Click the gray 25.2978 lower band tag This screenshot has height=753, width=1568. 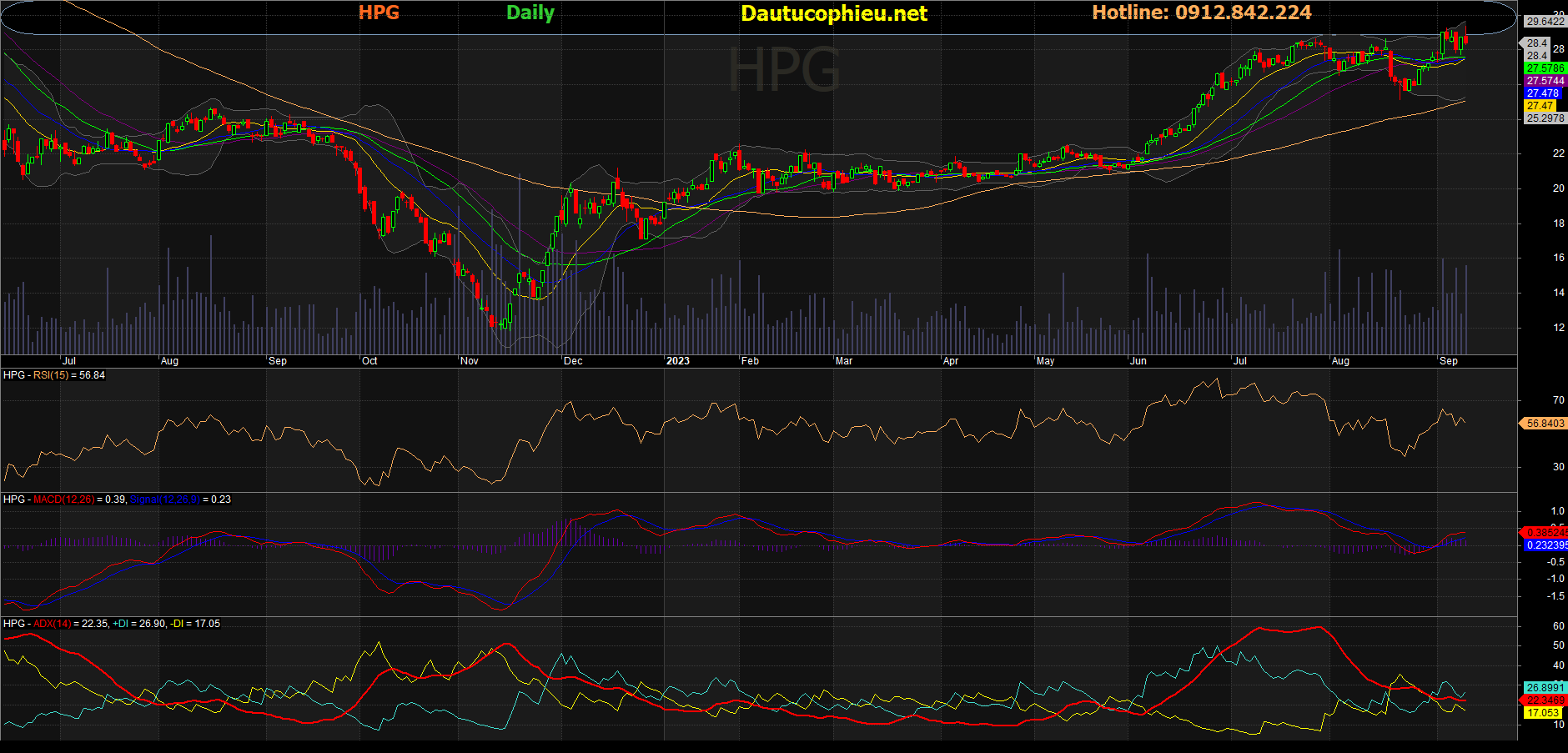[1545, 118]
